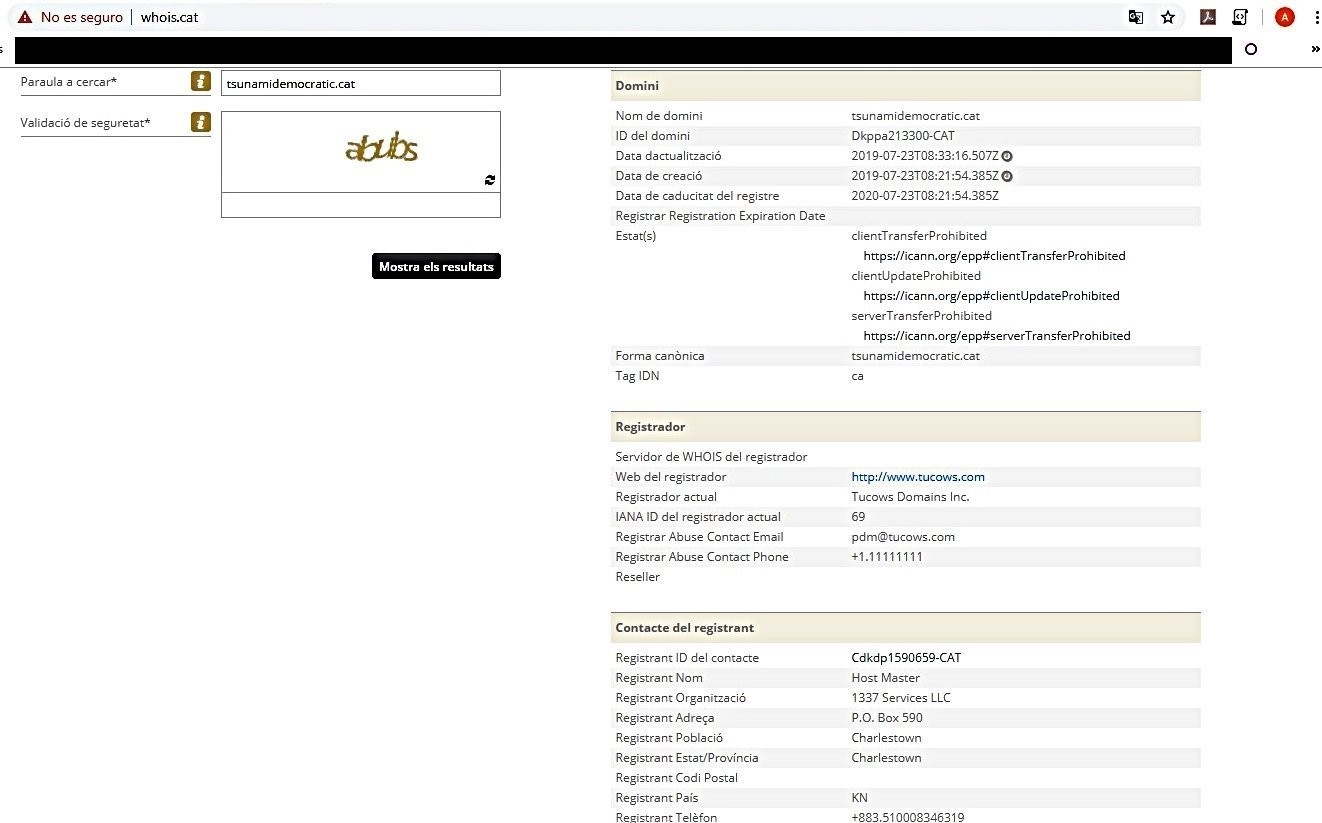Click the 'No es seguro' warning triangle
The height and width of the screenshot is (823, 1322).
(x=25, y=17)
